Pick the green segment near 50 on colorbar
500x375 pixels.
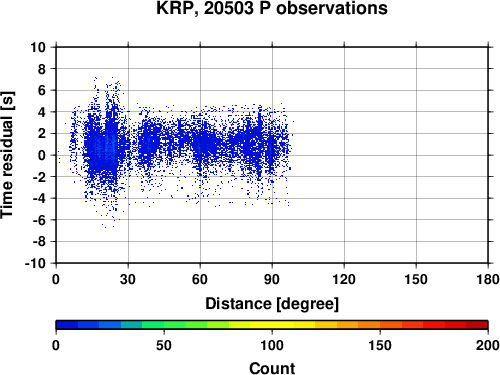(x=164, y=325)
